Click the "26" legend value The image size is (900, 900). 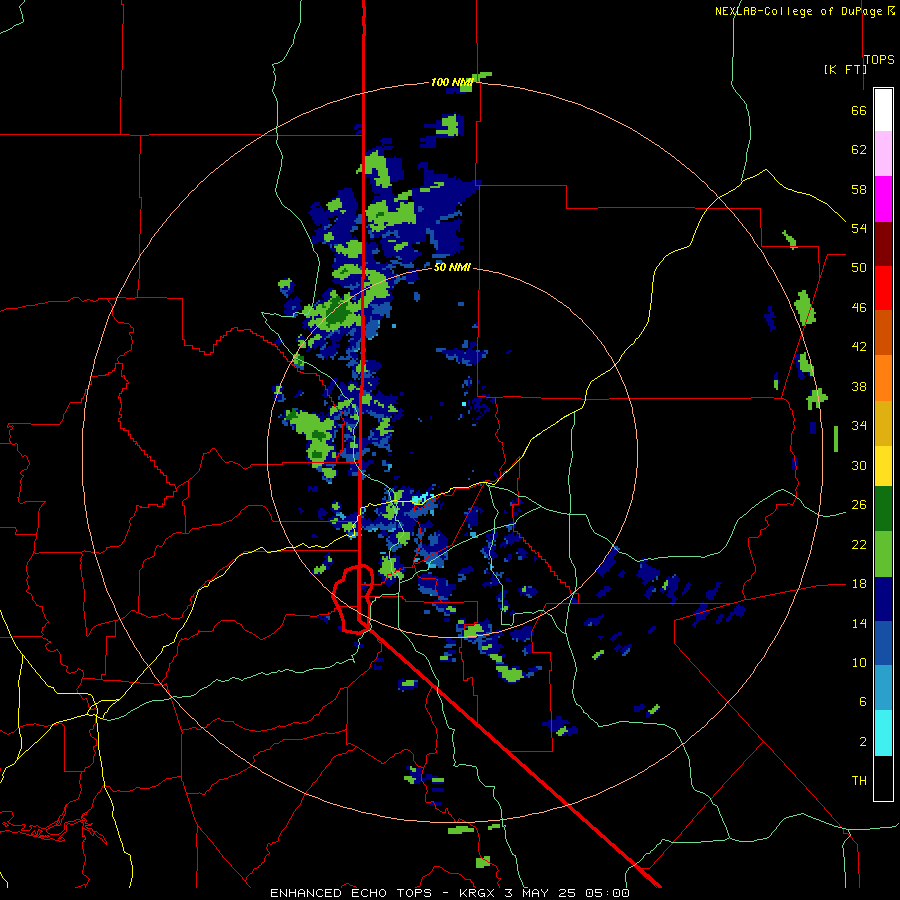859,505
